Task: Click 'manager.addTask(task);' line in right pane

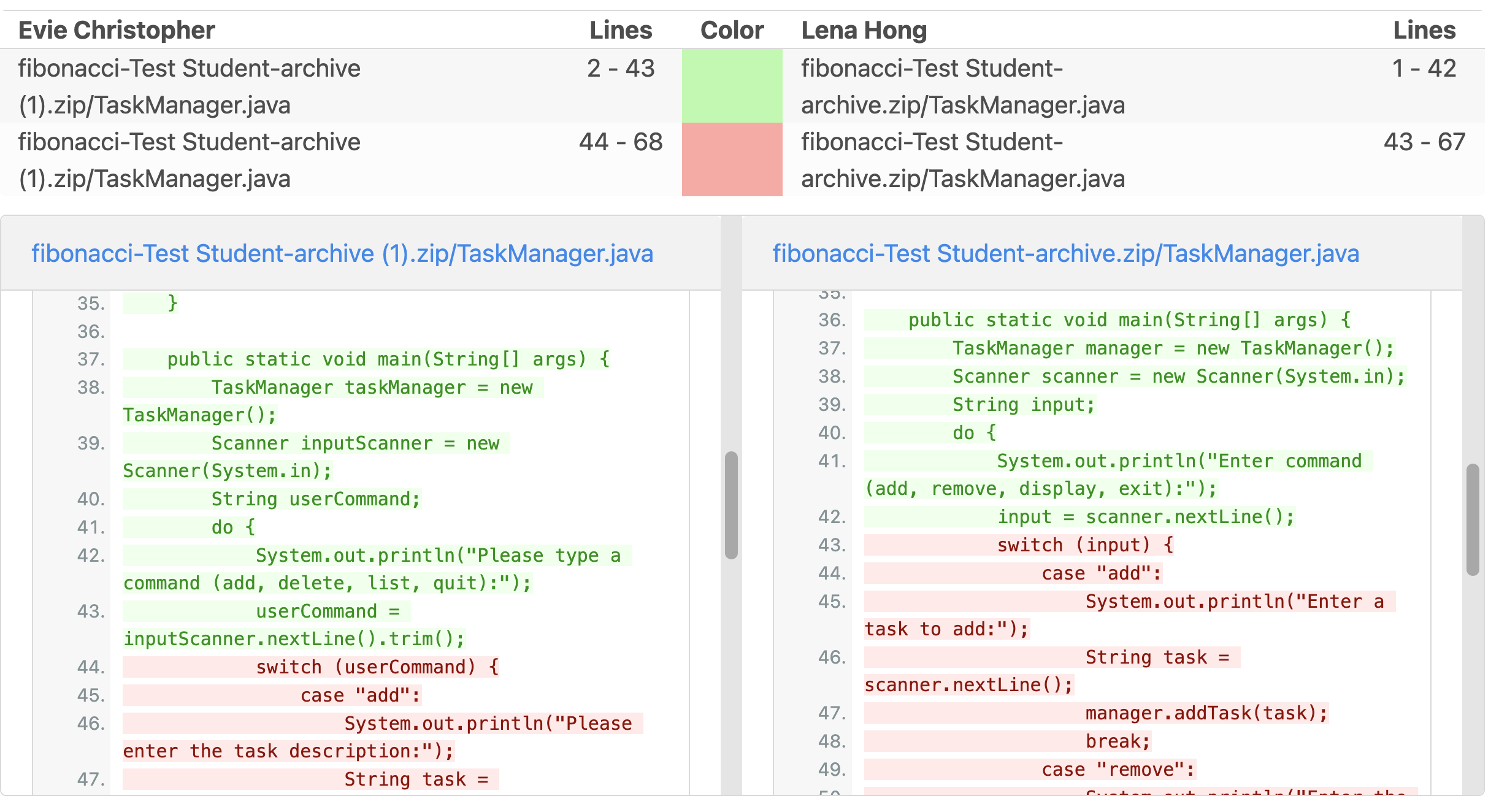Action: [1097, 713]
